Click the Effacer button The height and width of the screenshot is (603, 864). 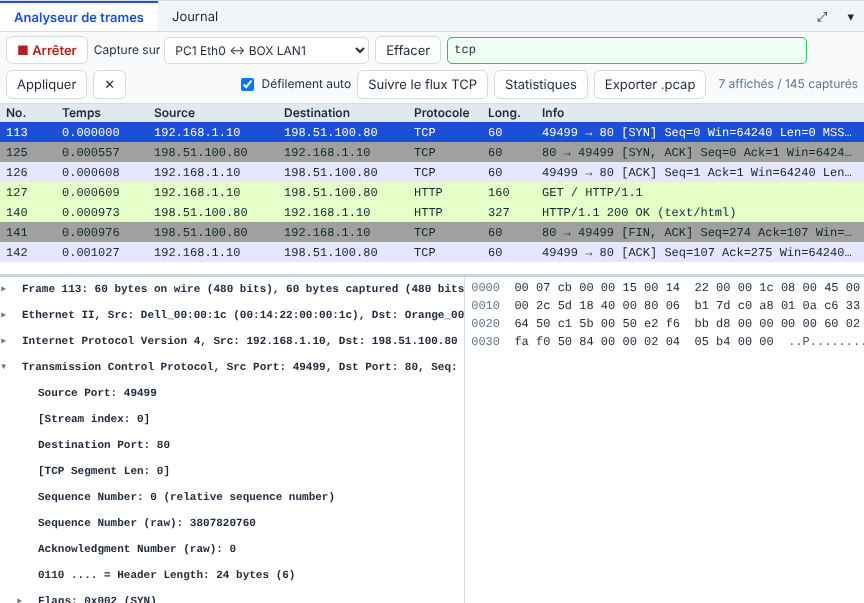(408, 51)
